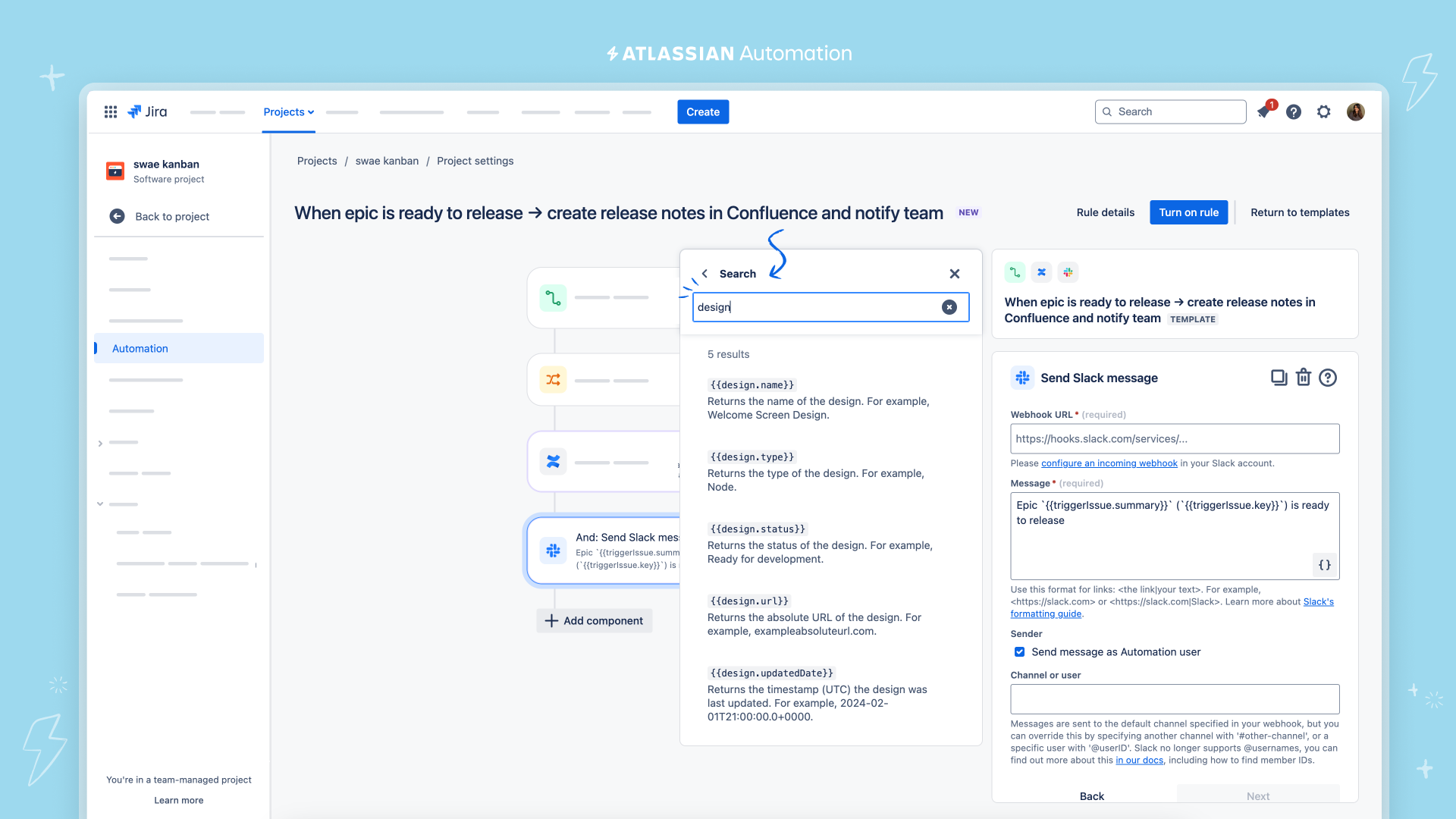Enable Send message as Automation user
The width and height of the screenshot is (1456, 819).
coord(1019,651)
